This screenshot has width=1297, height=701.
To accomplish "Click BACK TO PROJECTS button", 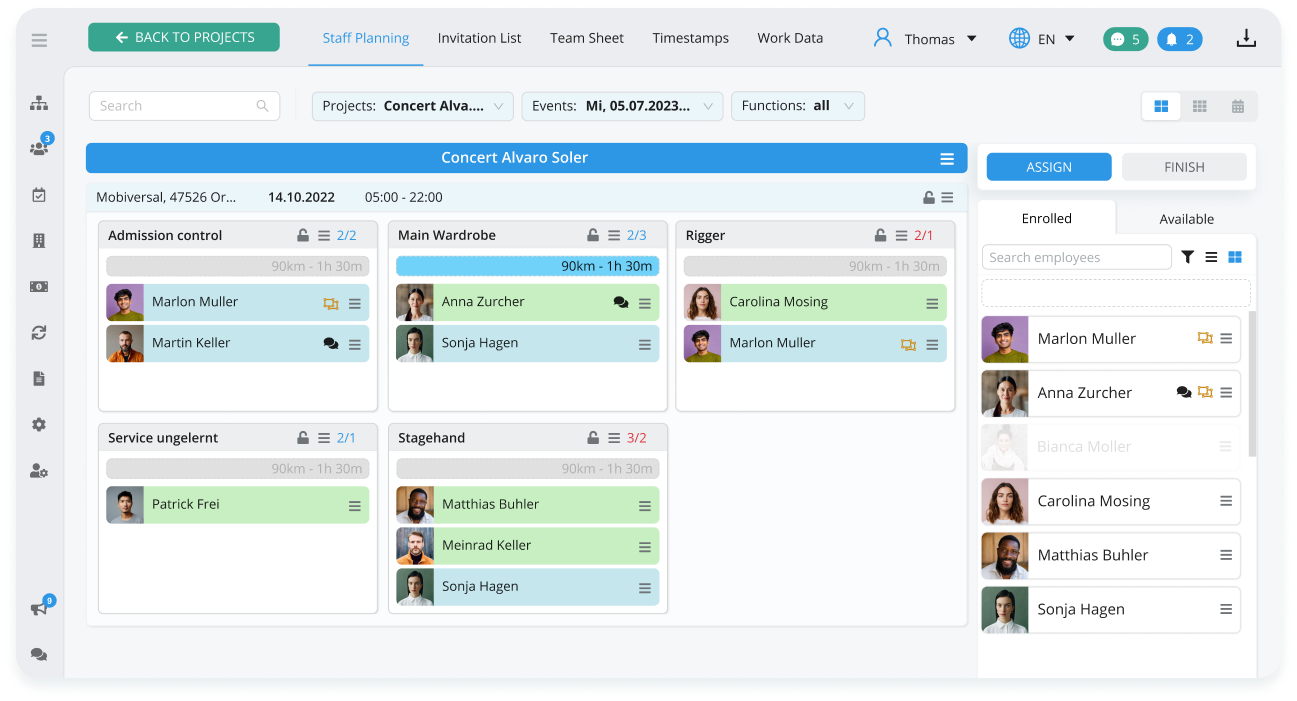I will [x=183, y=36].
